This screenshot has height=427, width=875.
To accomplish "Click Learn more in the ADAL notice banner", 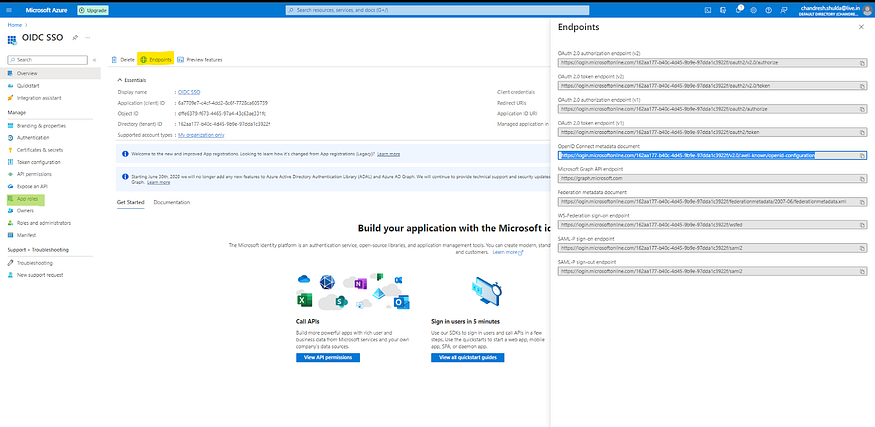I will click(x=158, y=183).
